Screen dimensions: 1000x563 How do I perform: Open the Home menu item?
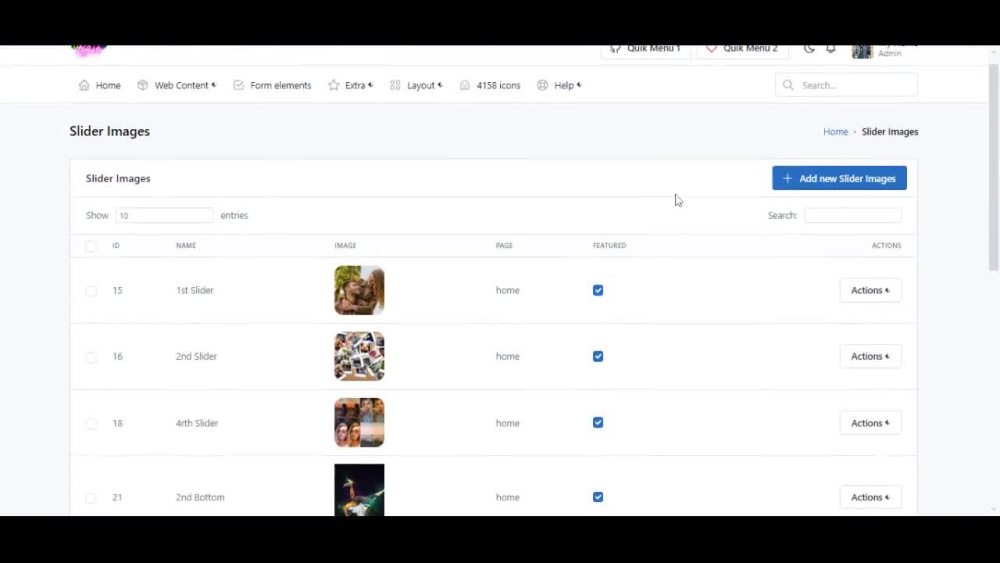[x=99, y=85]
